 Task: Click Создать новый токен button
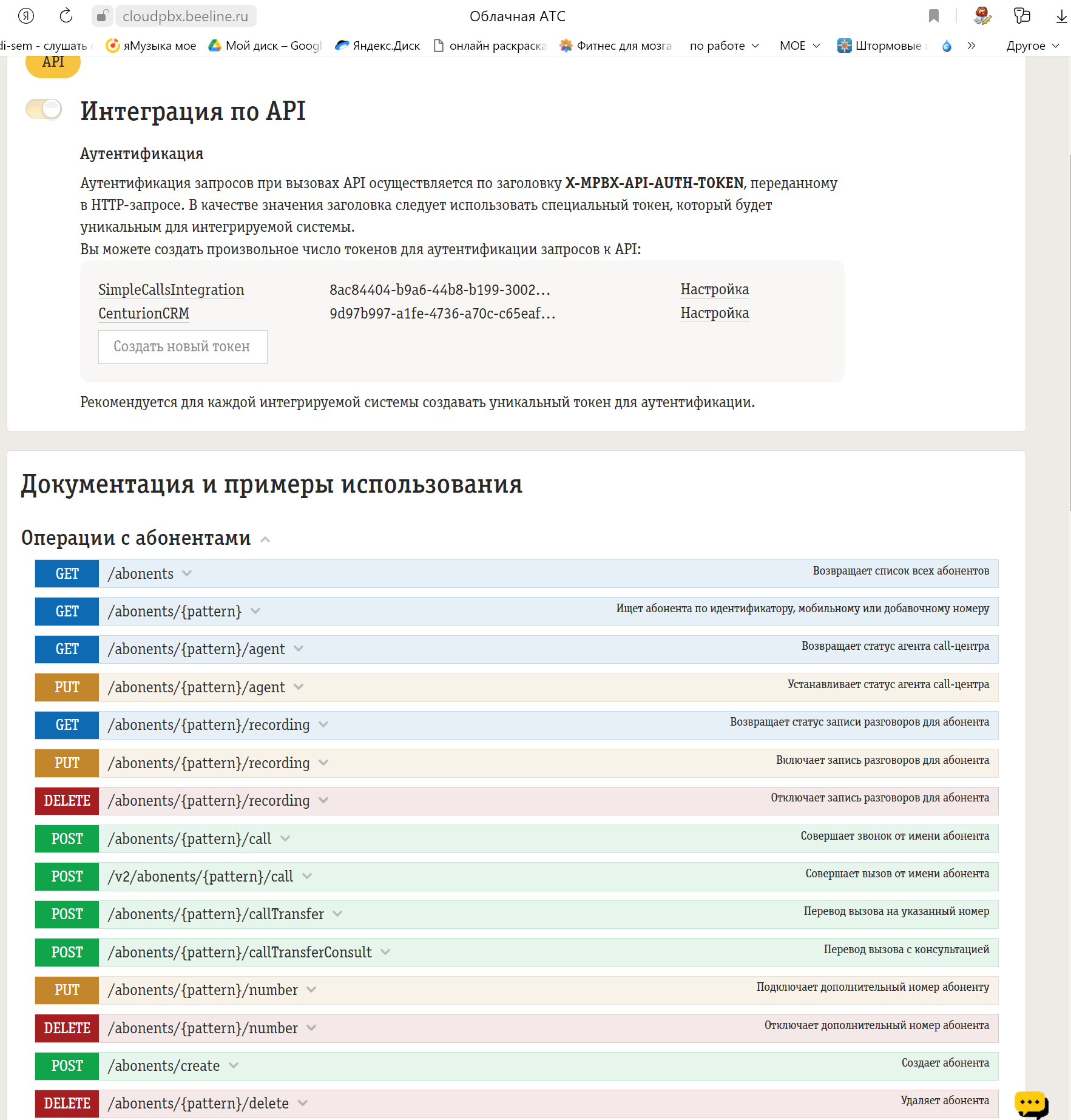182,346
